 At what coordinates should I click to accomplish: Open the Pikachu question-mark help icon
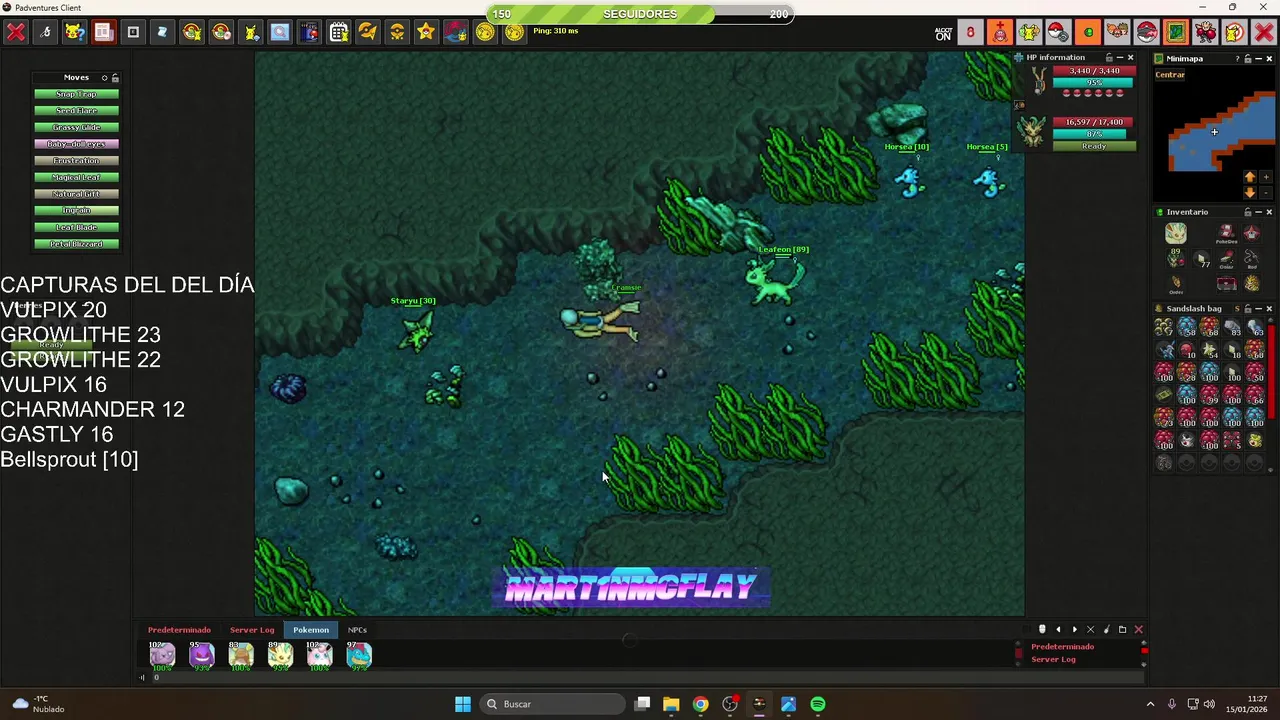pyautogui.click(x=74, y=32)
